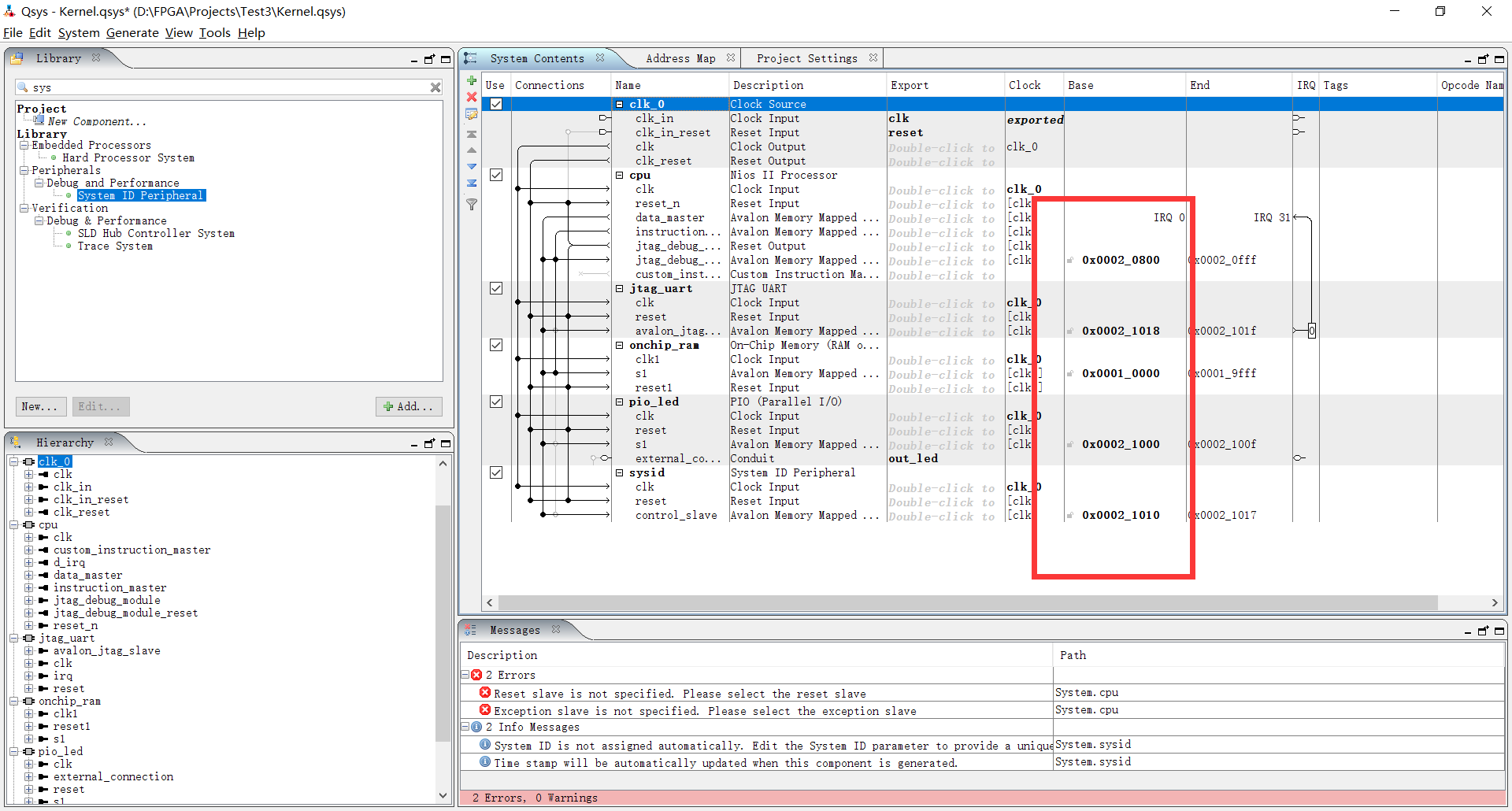Click the IRQ 0 marker on jtag_uart row
Viewport: 1512px width, 811px height.
1311,331
